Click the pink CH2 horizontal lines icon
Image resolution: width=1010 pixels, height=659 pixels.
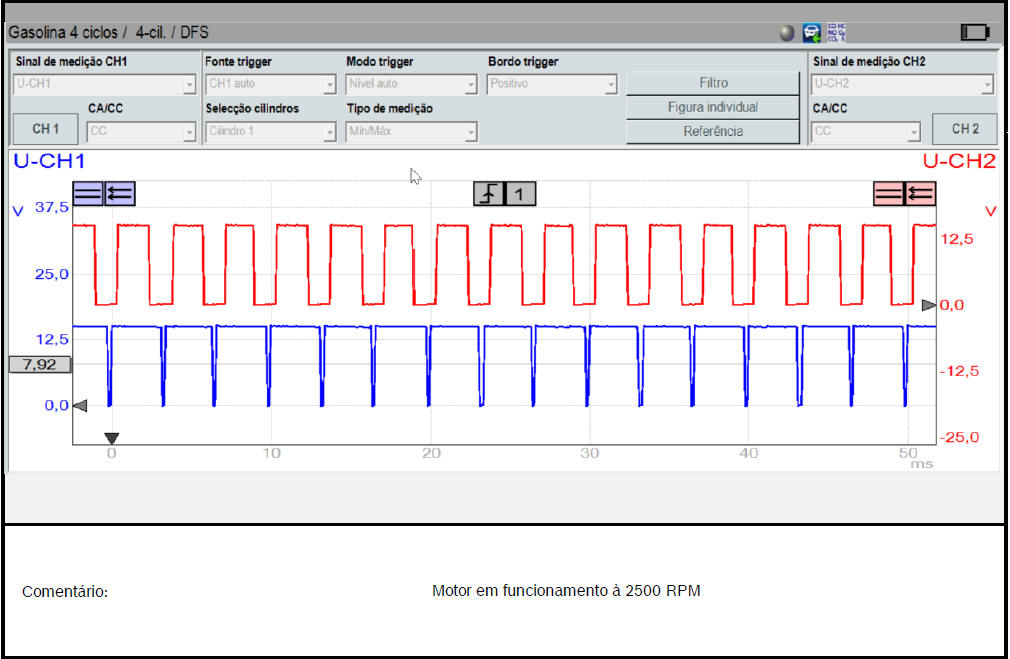tap(889, 193)
